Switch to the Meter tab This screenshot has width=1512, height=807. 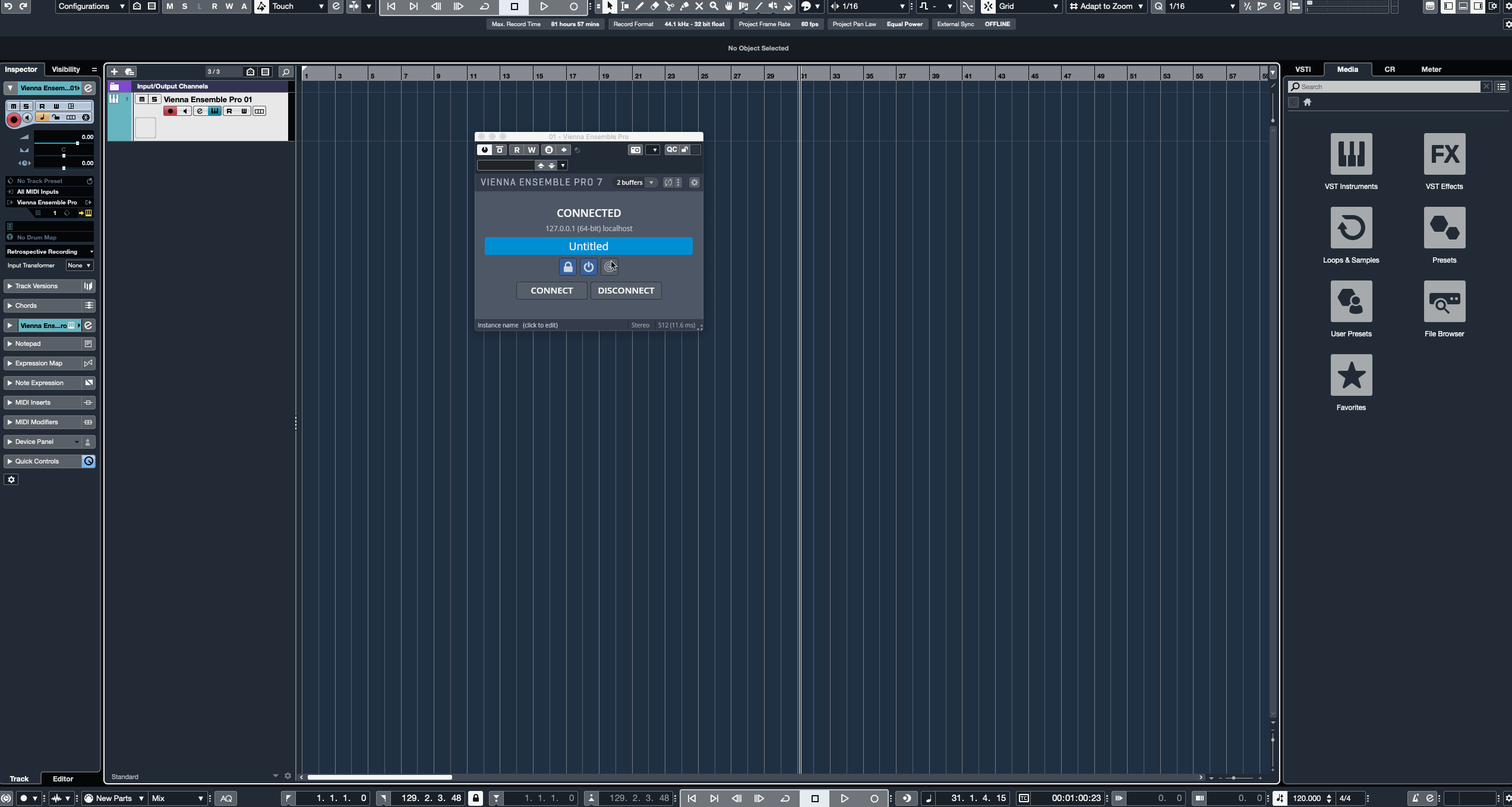[1431, 70]
